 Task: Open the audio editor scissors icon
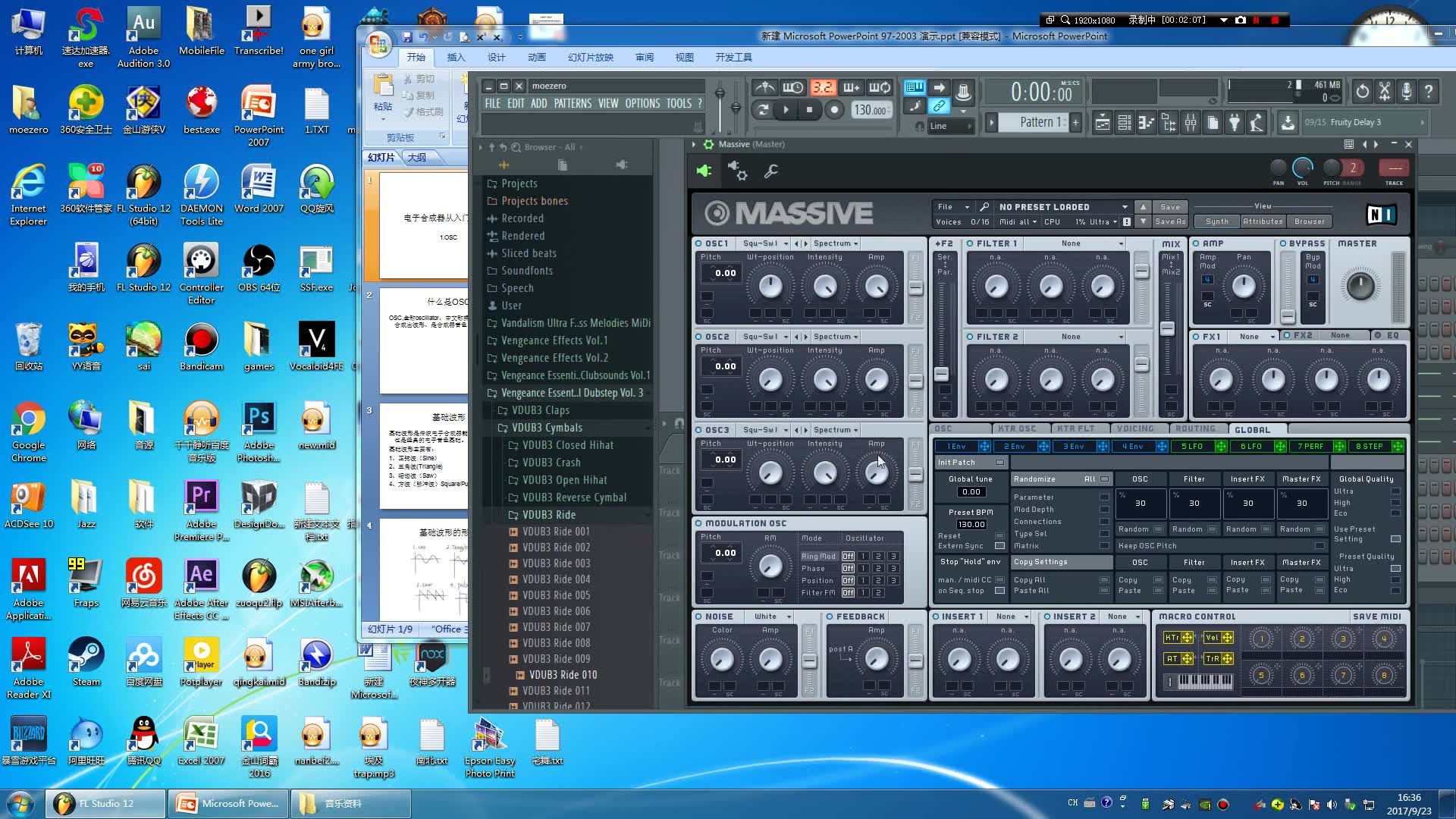(x=1385, y=92)
